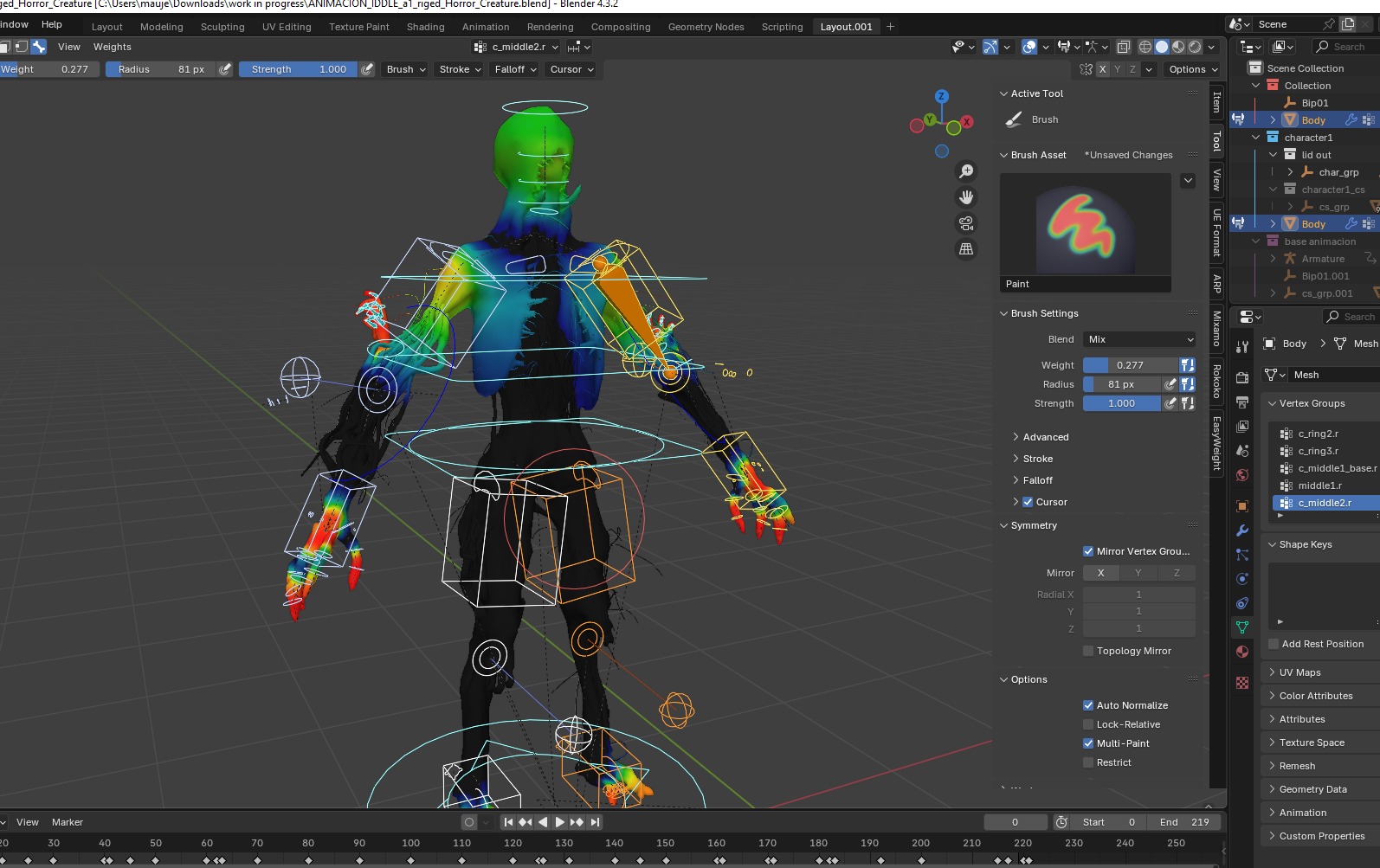Enable Add Rest Position checkbox
Screen dimensions: 1380x868
pos(1274,644)
